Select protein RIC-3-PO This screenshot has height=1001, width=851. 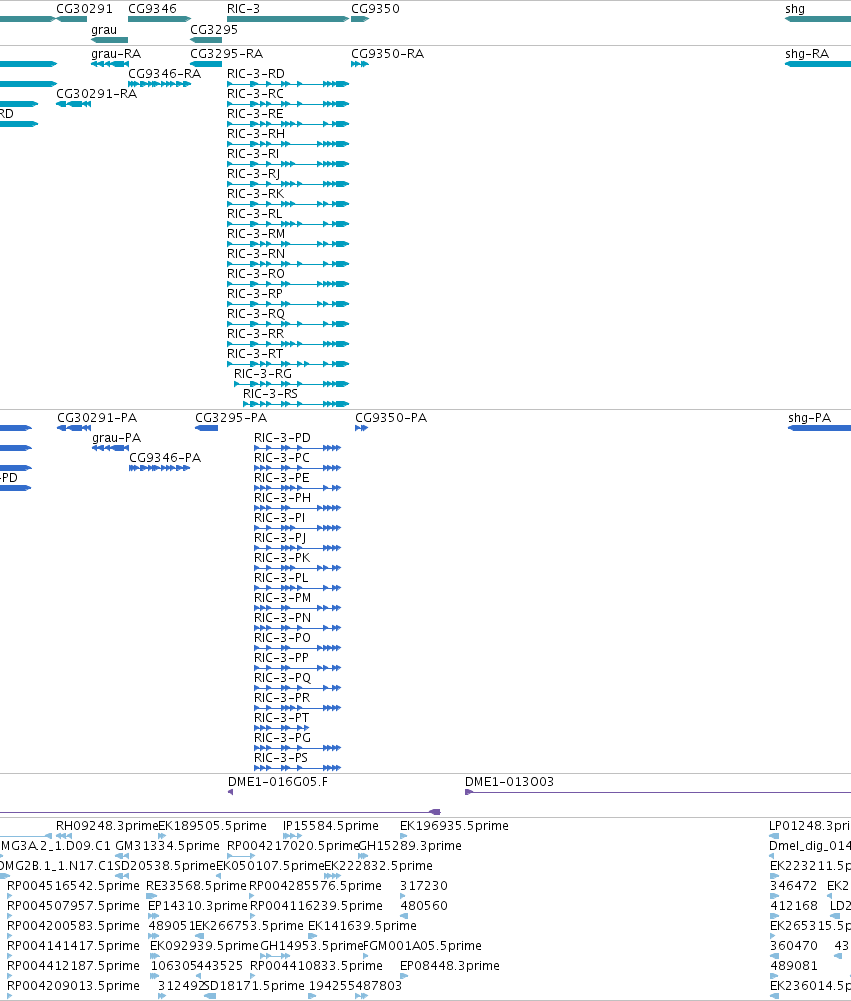point(297,648)
